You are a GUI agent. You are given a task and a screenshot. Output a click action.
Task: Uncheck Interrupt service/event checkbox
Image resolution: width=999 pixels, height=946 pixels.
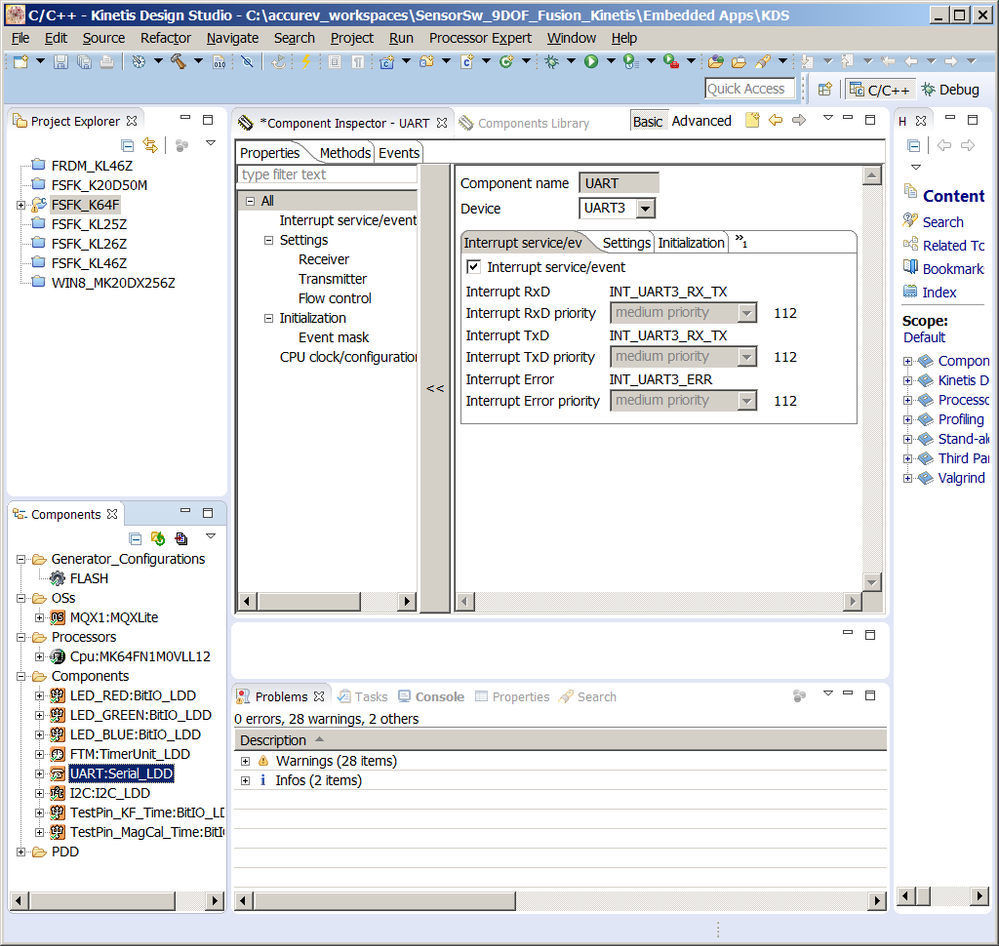tap(474, 267)
